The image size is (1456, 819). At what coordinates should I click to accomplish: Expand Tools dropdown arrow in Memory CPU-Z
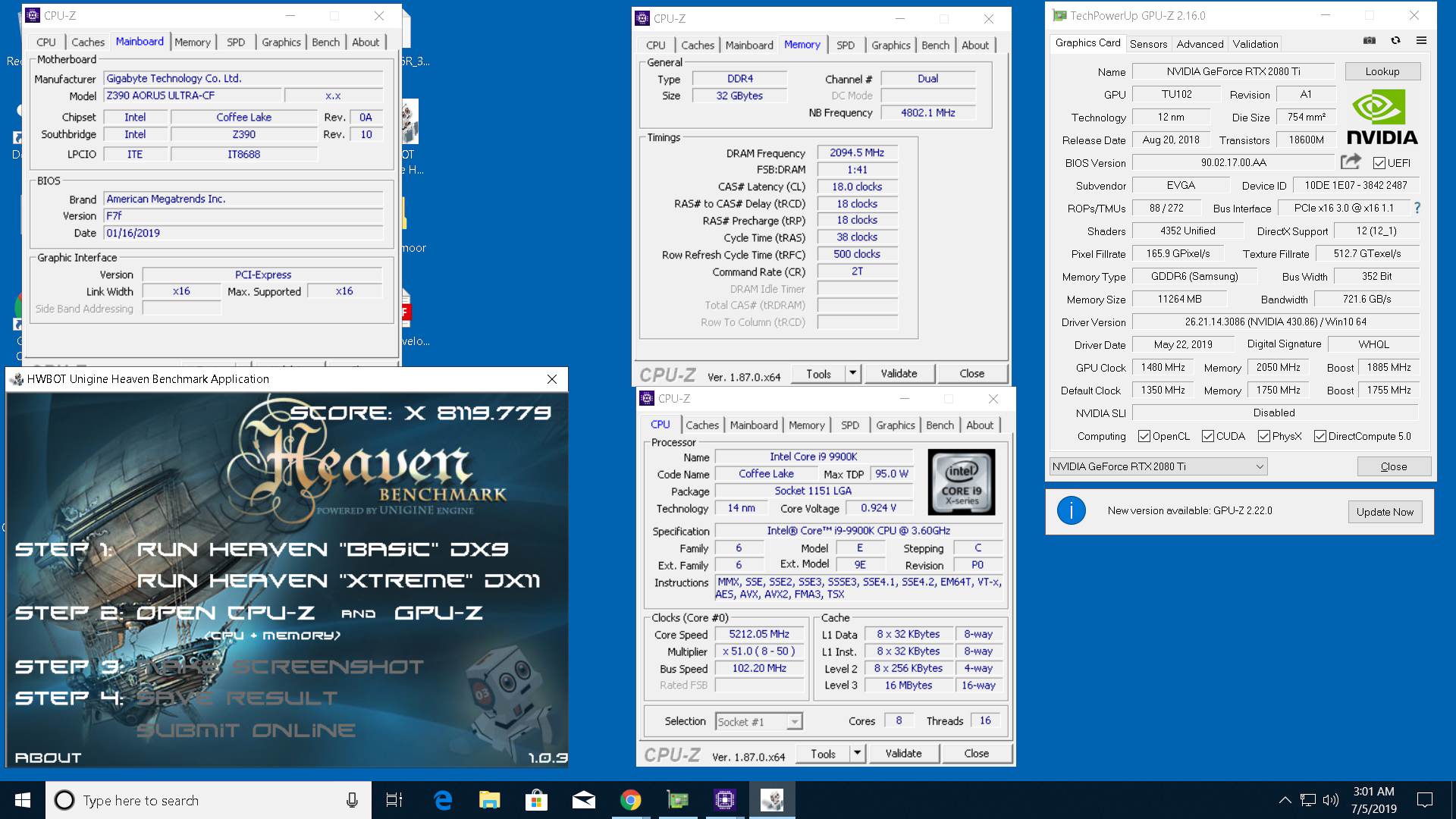853,373
